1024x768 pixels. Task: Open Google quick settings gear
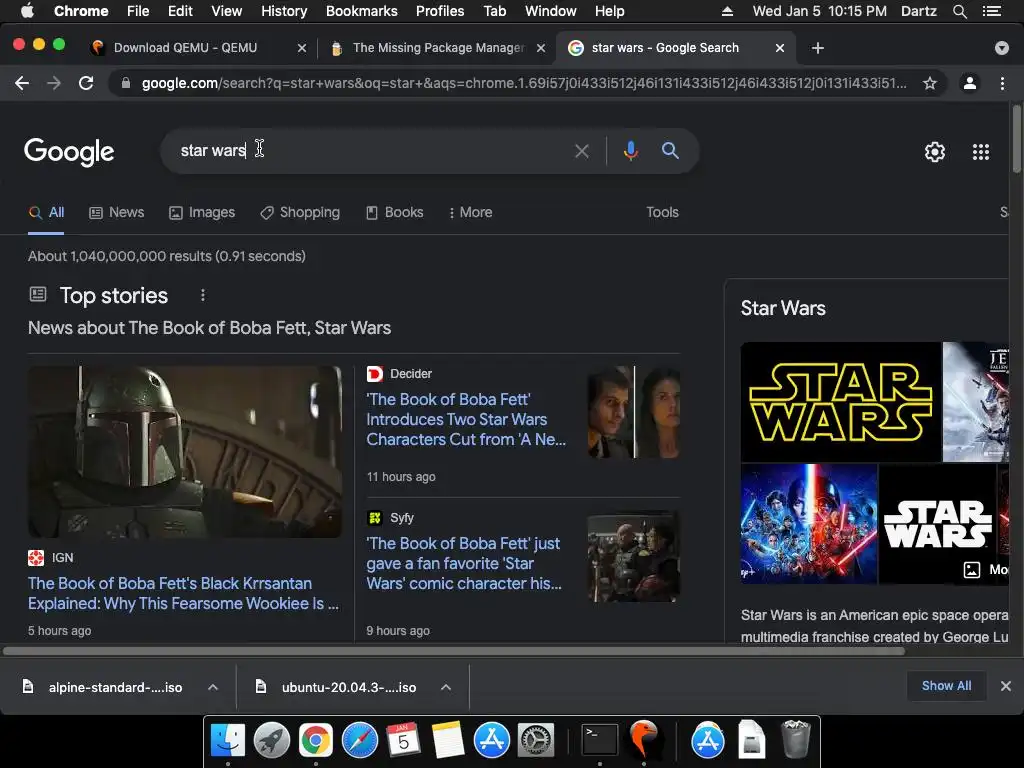coord(935,152)
